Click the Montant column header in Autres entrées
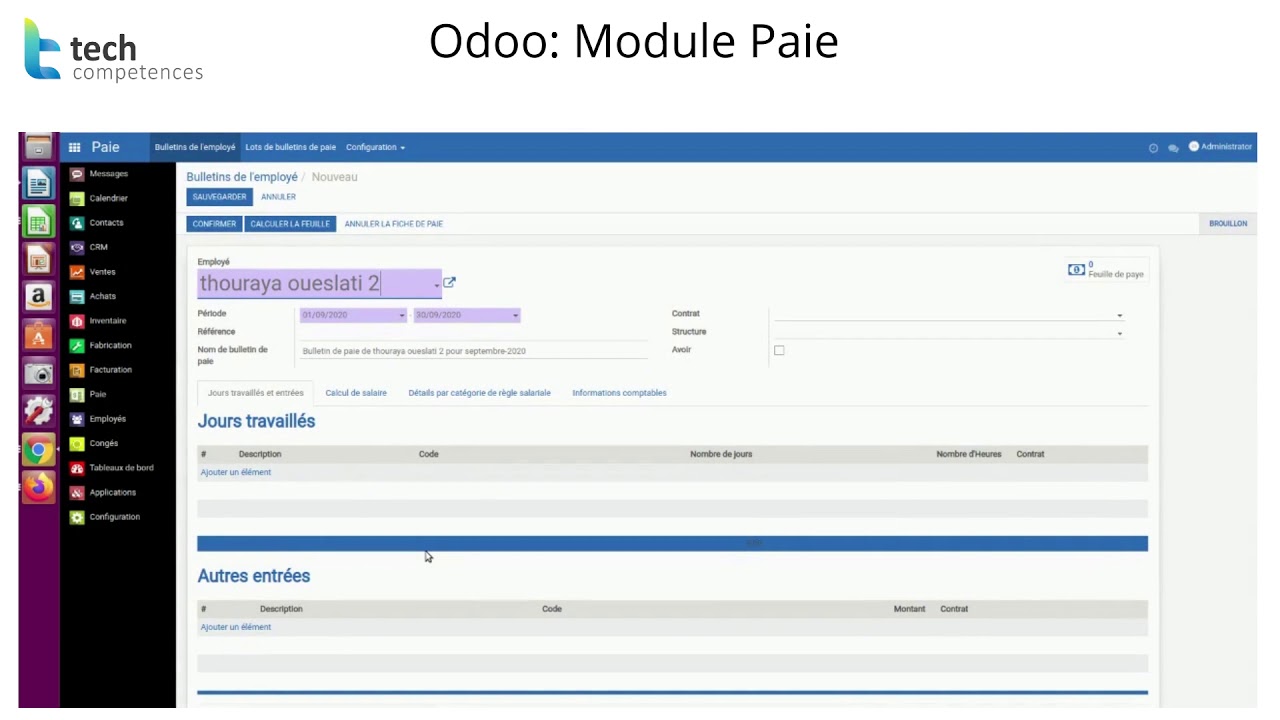Image resolution: width=1280 pixels, height=720 pixels. tap(909, 609)
